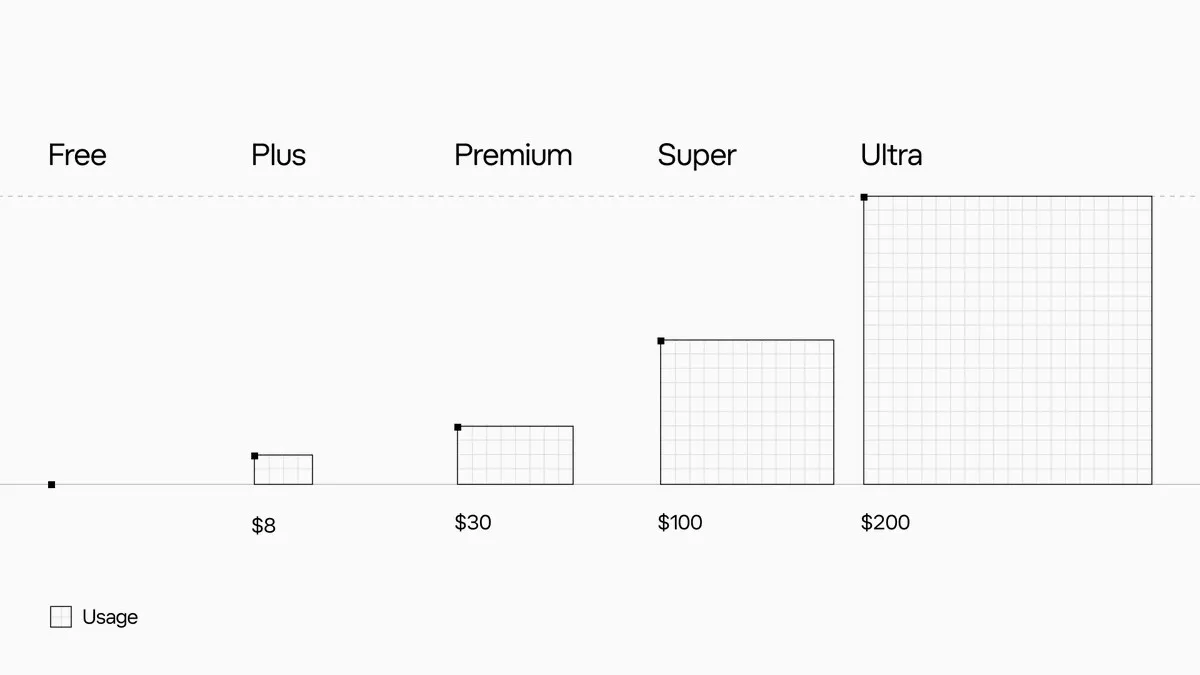This screenshot has height=675, width=1200.
Task: Click the Premium usage grid rectangle
Action: pyautogui.click(x=515, y=455)
